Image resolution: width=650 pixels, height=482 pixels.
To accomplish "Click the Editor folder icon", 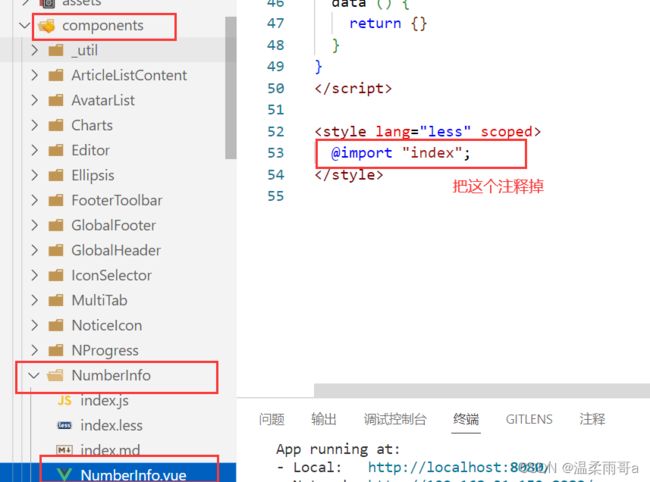I will 56,150.
